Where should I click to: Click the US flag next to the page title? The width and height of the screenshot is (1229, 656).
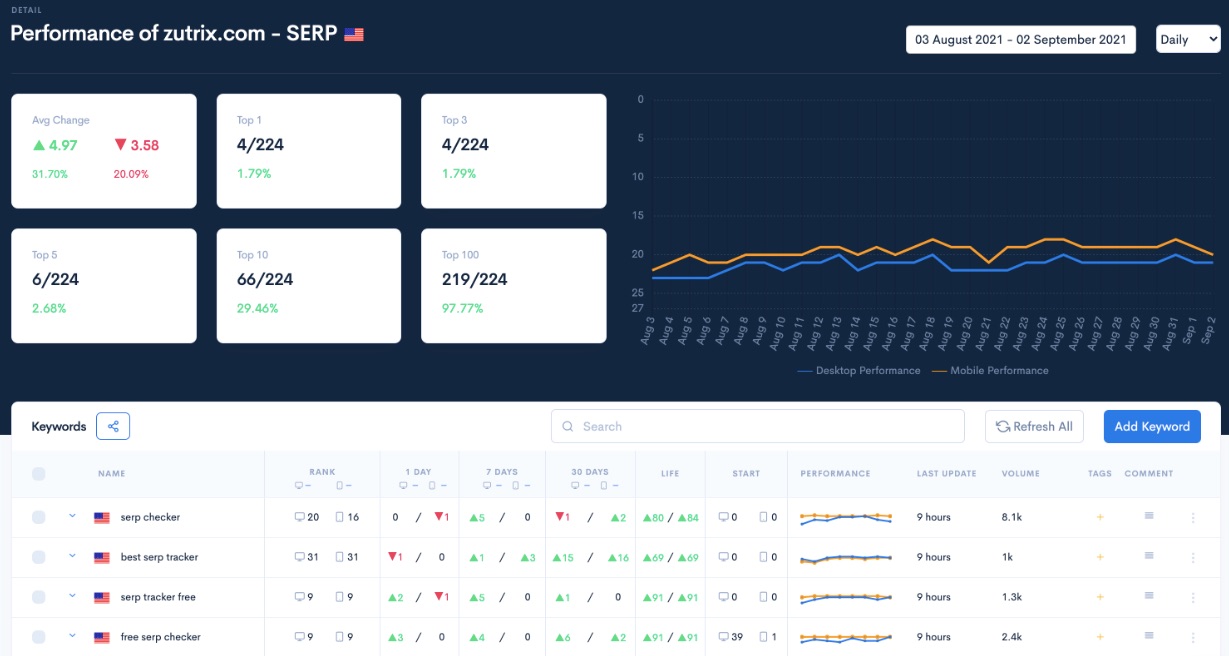[354, 34]
